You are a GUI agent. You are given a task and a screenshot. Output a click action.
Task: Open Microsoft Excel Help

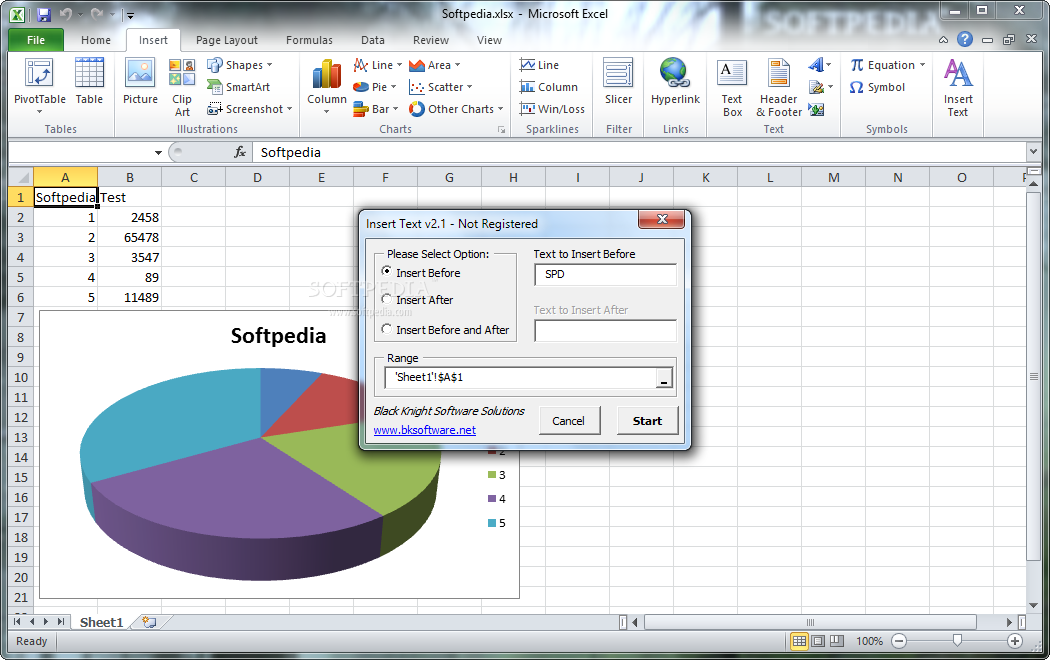[964, 39]
